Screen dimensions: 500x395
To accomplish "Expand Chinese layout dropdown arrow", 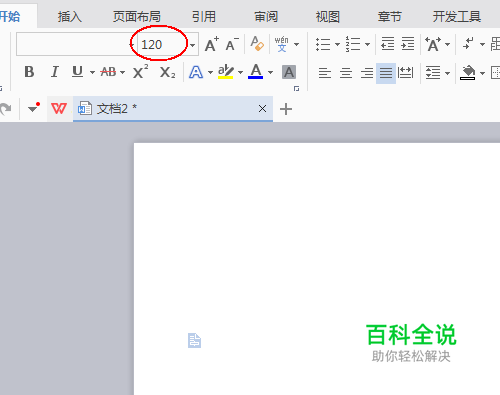I will [448, 44].
